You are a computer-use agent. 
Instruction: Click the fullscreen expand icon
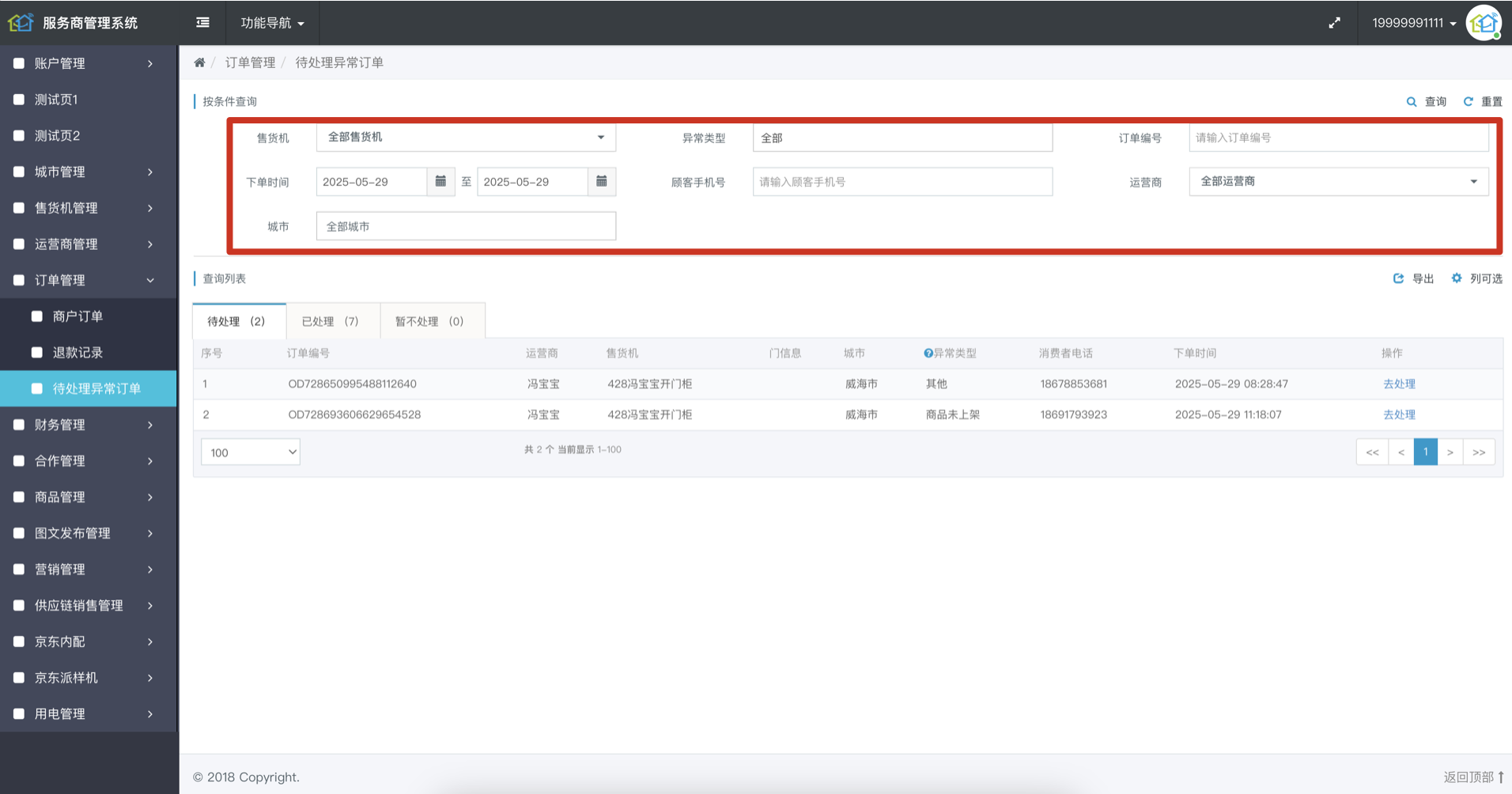click(1334, 23)
